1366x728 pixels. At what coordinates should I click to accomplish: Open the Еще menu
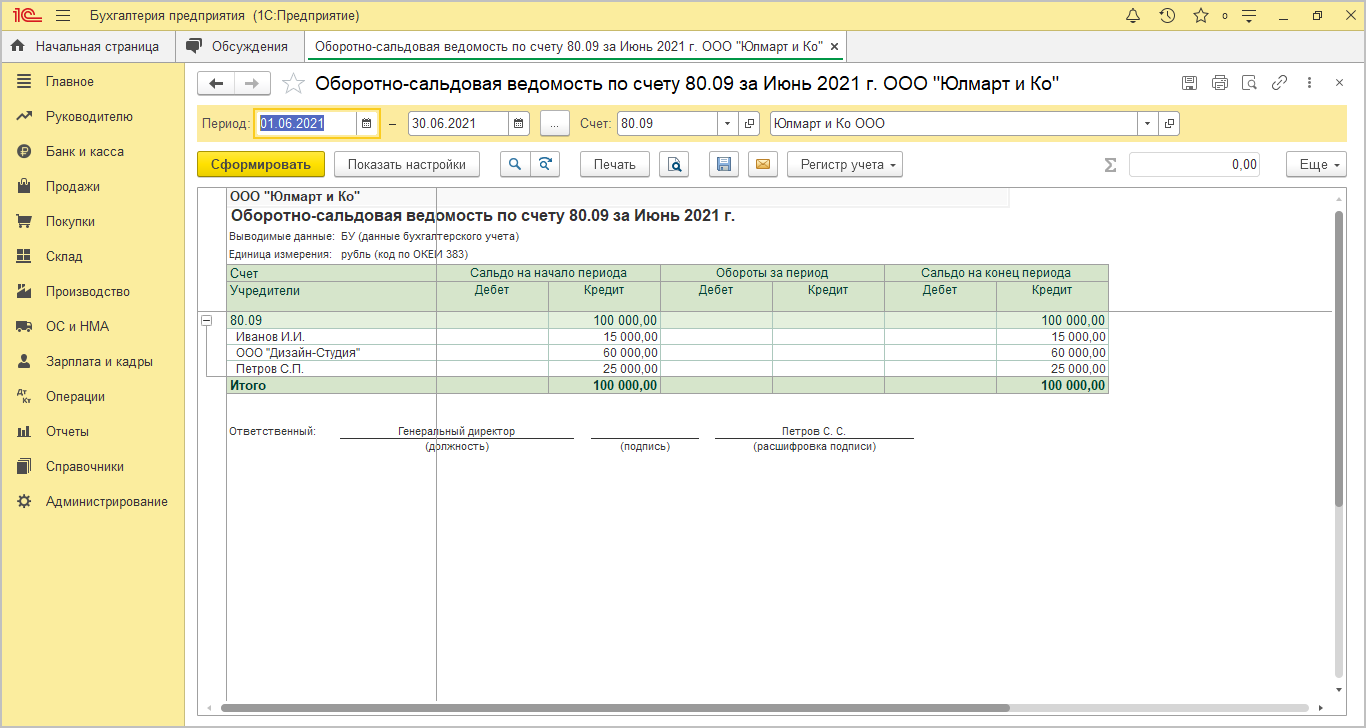tap(1316, 165)
